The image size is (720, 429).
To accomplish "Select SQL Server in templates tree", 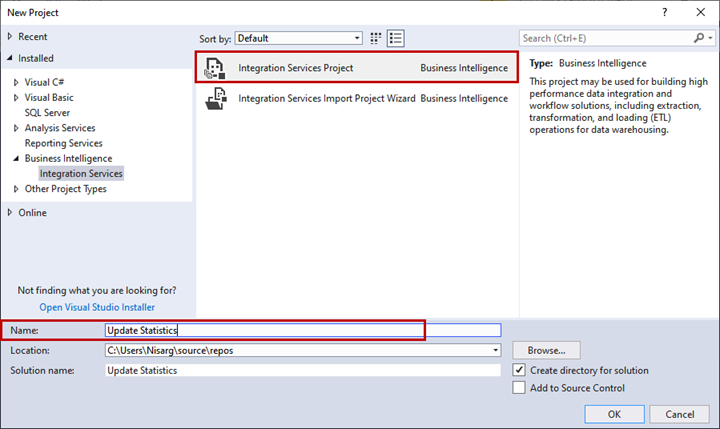I will 47,113.
